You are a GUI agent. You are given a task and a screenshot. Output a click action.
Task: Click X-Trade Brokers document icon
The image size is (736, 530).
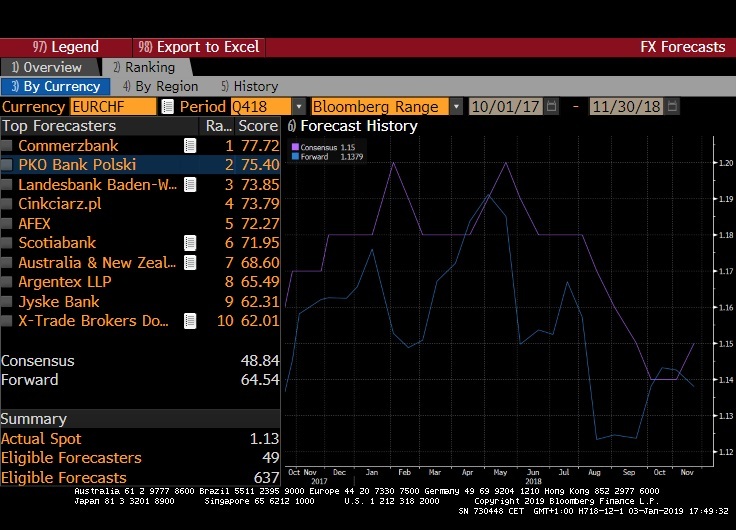[x=190, y=321]
